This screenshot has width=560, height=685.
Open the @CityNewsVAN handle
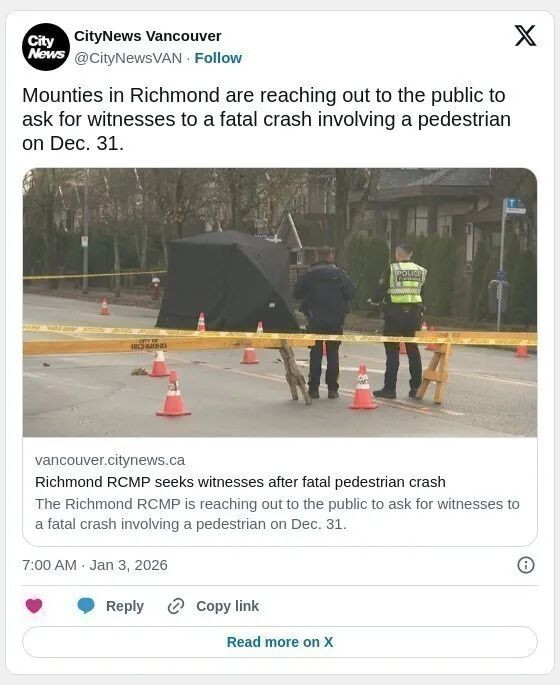coord(128,58)
